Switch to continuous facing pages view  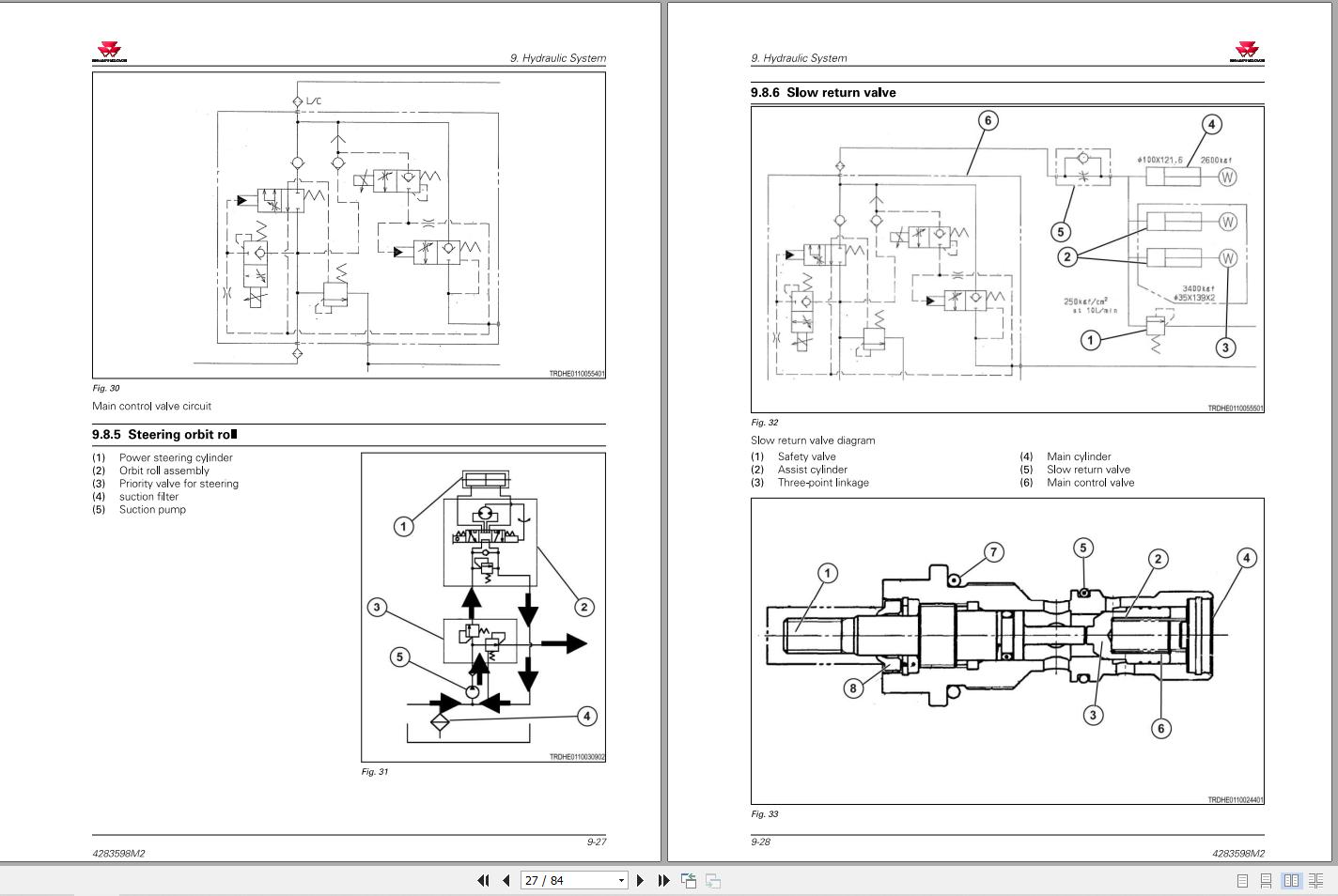1316,880
